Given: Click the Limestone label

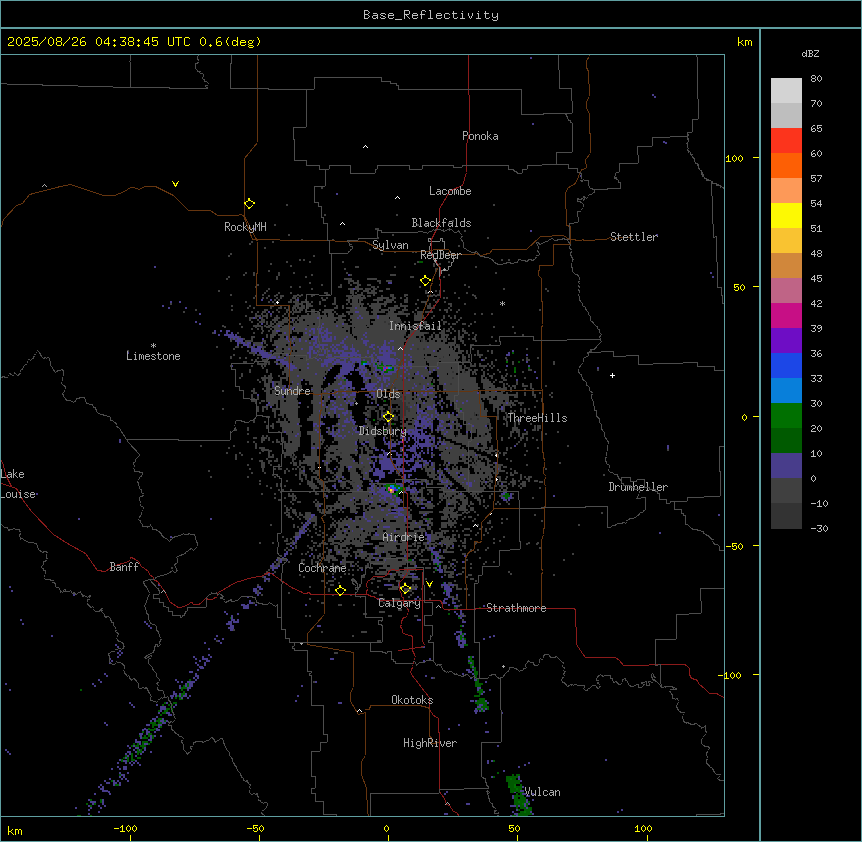Looking at the screenshot, I should pos(153,356).
